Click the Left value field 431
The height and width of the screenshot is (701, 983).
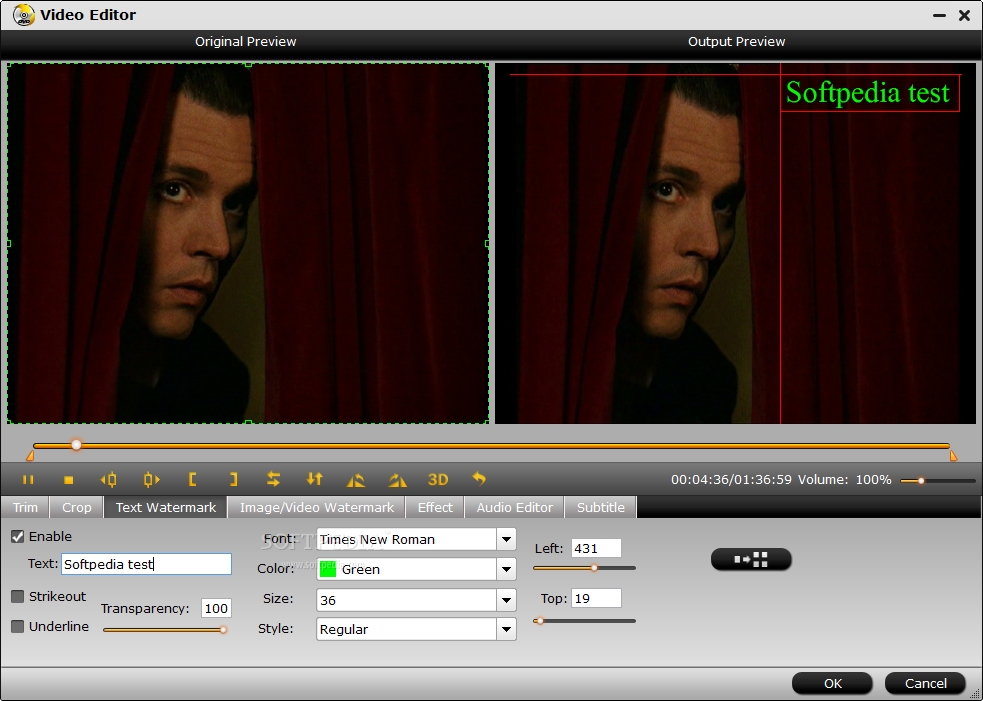coord(596,548)
